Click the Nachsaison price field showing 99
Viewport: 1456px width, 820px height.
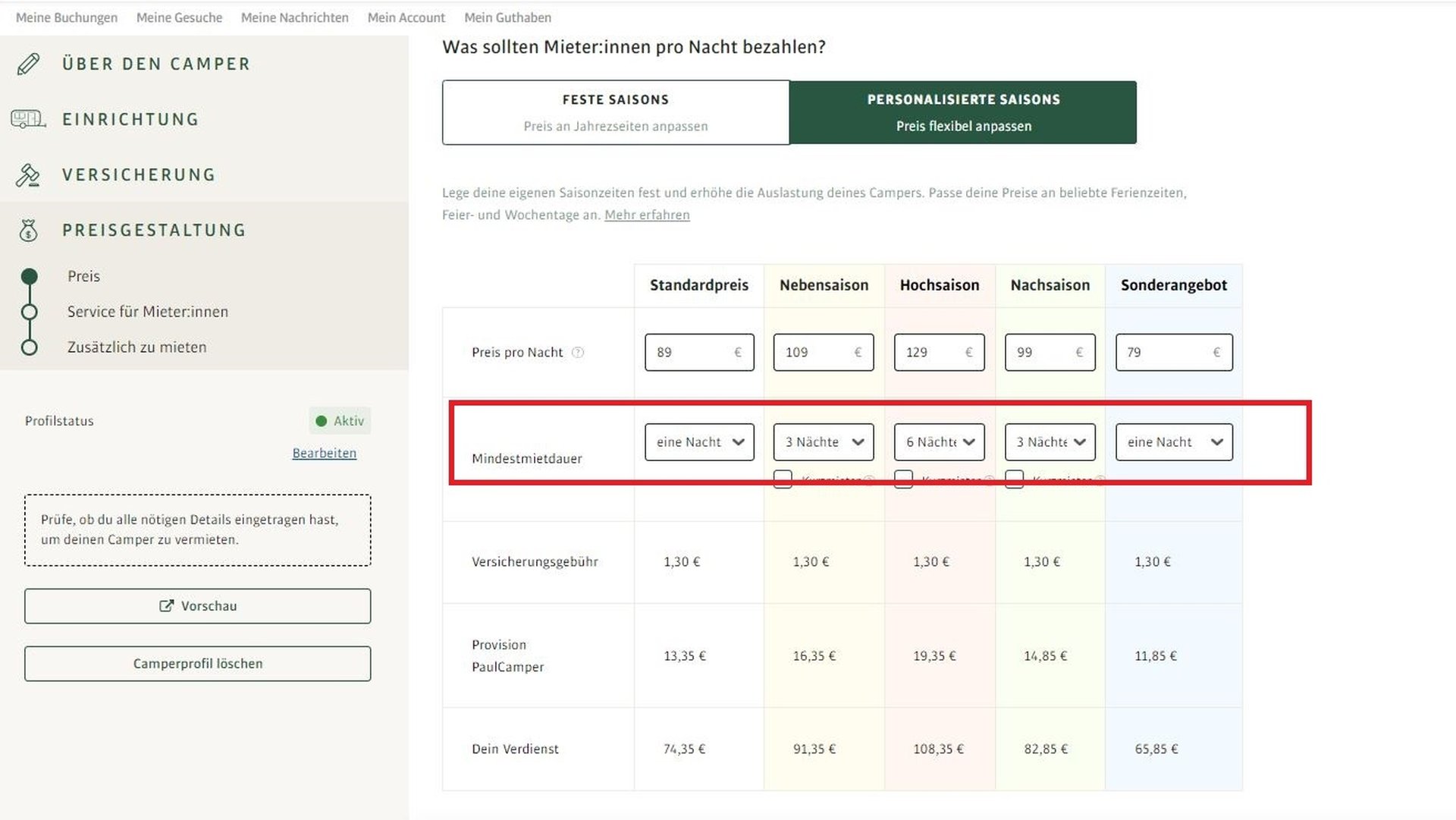pos(1050,353)
